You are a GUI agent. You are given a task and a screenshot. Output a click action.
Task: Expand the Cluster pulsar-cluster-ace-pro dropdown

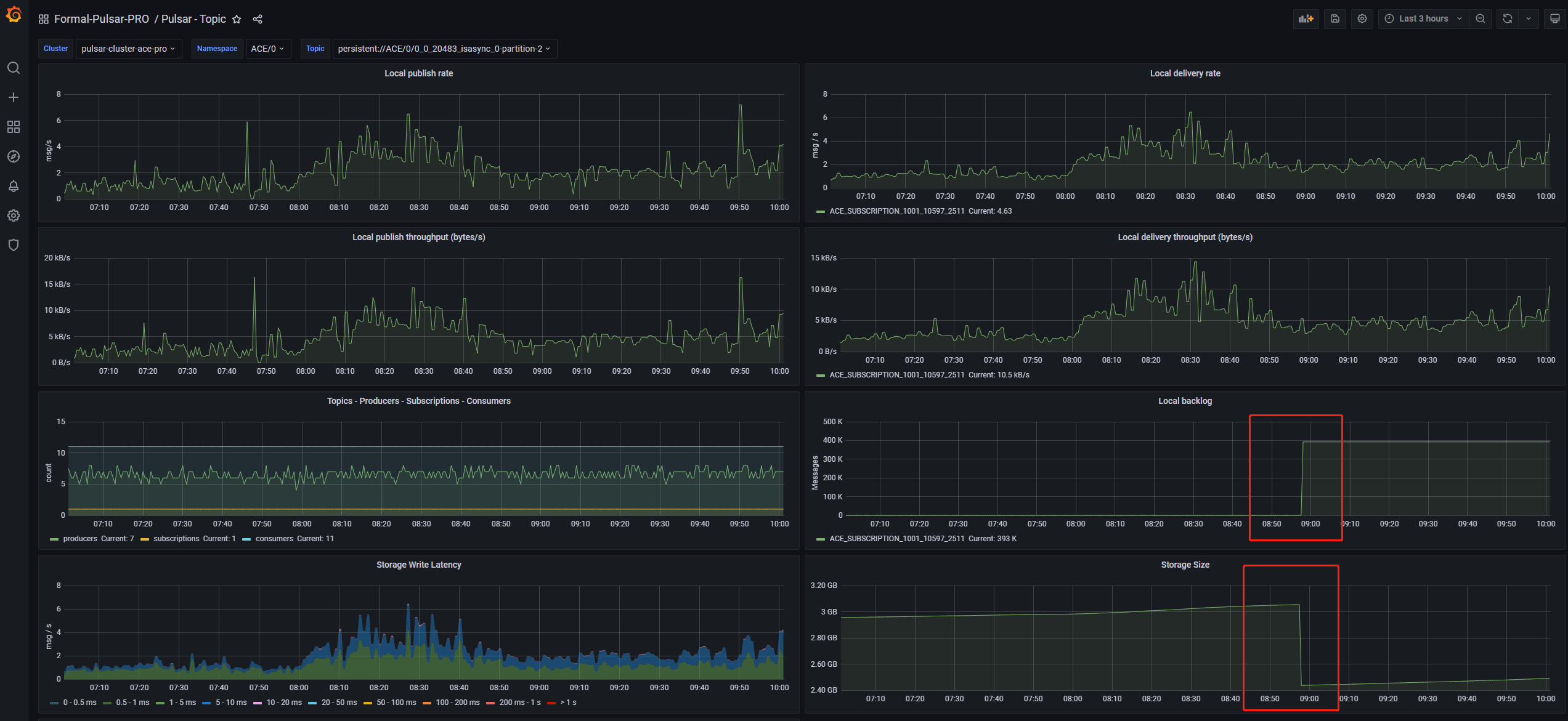128,49
